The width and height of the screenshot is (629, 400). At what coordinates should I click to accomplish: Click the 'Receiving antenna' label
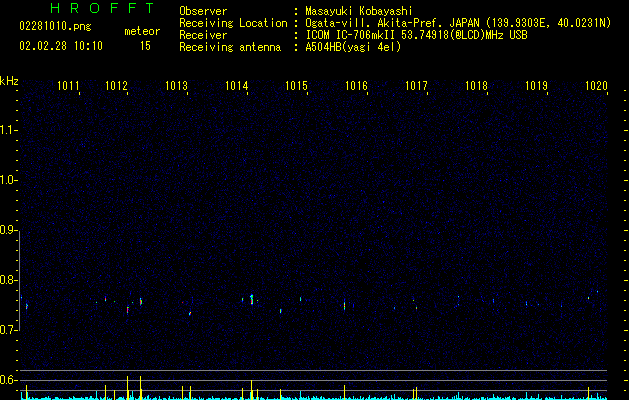click(230, 47)
